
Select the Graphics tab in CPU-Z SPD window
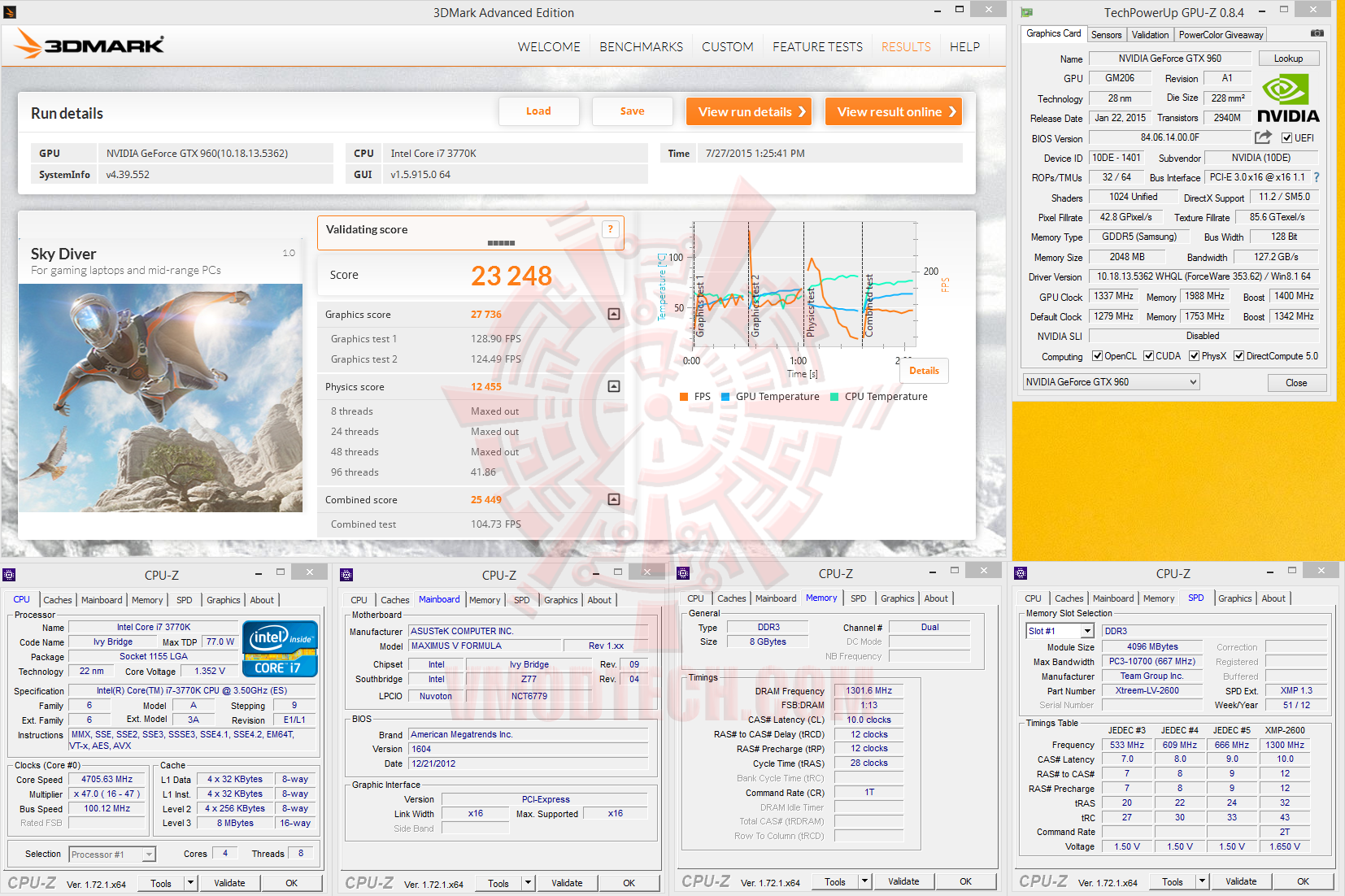(x=1234, y=598)
